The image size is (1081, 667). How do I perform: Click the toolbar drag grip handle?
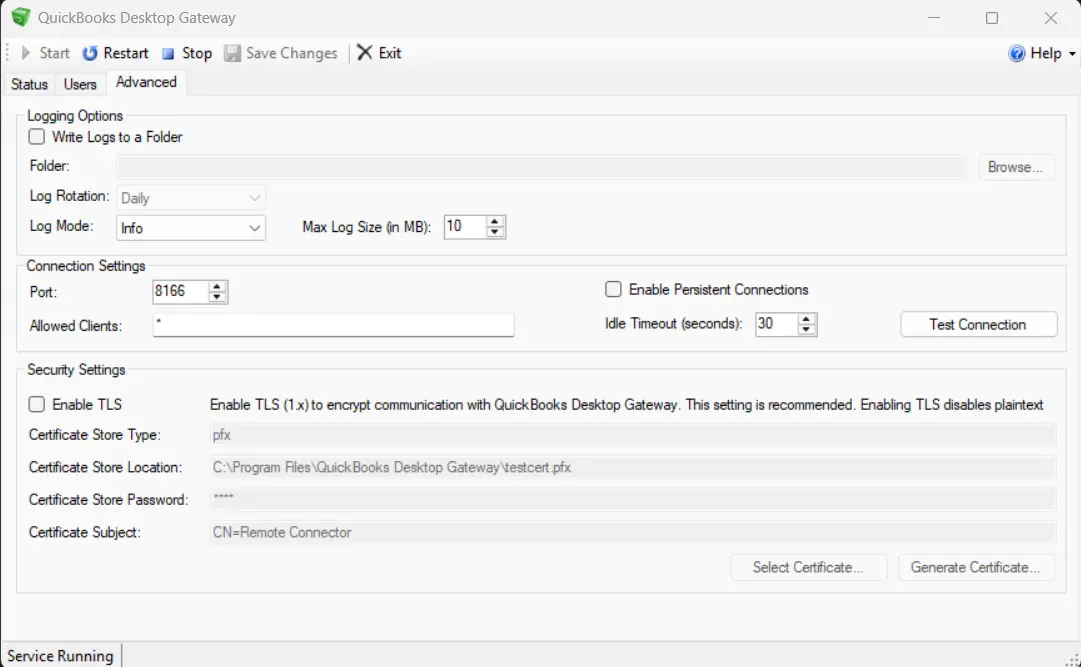[x=8, y=53]
